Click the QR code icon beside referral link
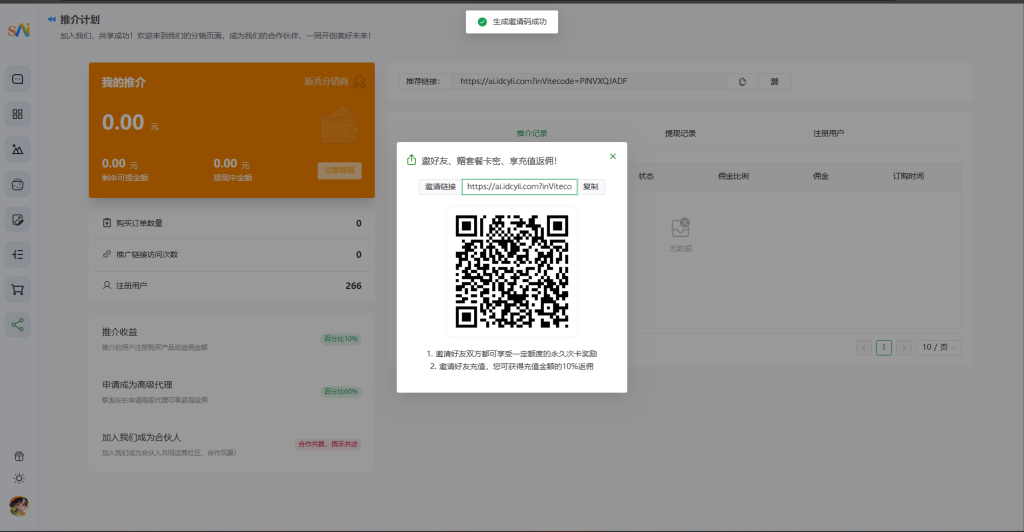The width and height of the screenshot is (1024, 532). point(774,81)
